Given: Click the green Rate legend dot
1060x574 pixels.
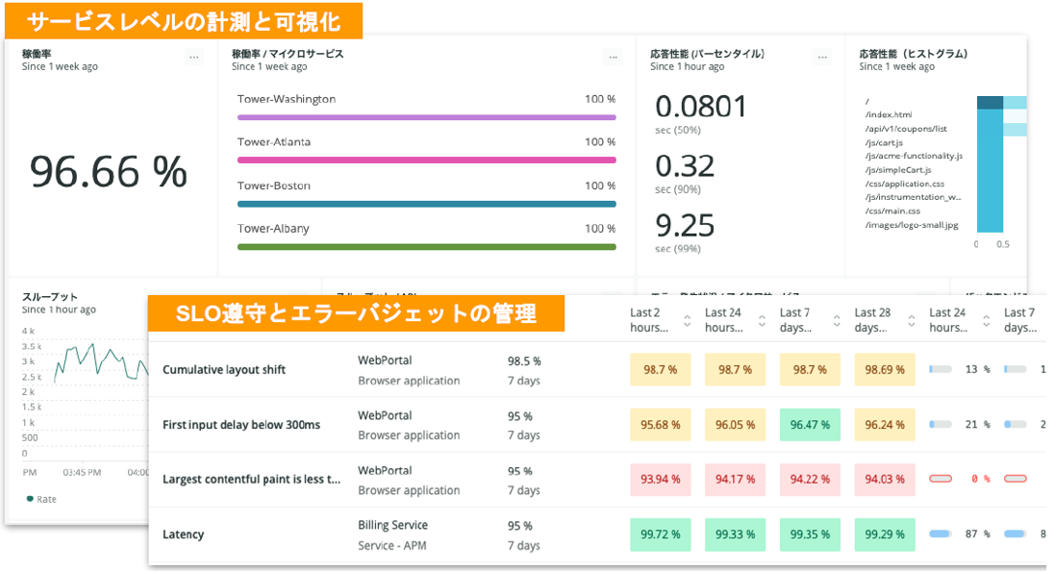Looking at the screenshot, I should pos(30,498).
